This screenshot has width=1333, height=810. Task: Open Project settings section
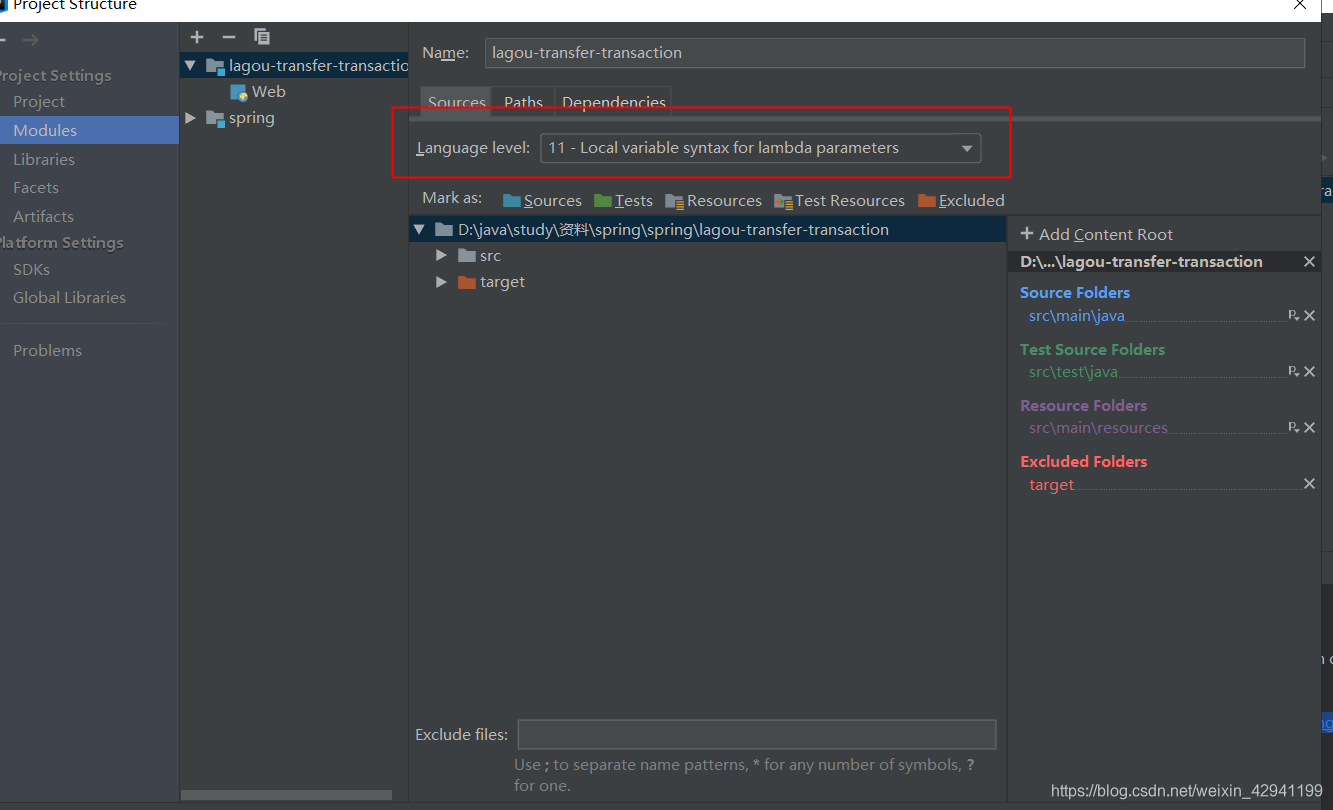(x=39, y=102)
